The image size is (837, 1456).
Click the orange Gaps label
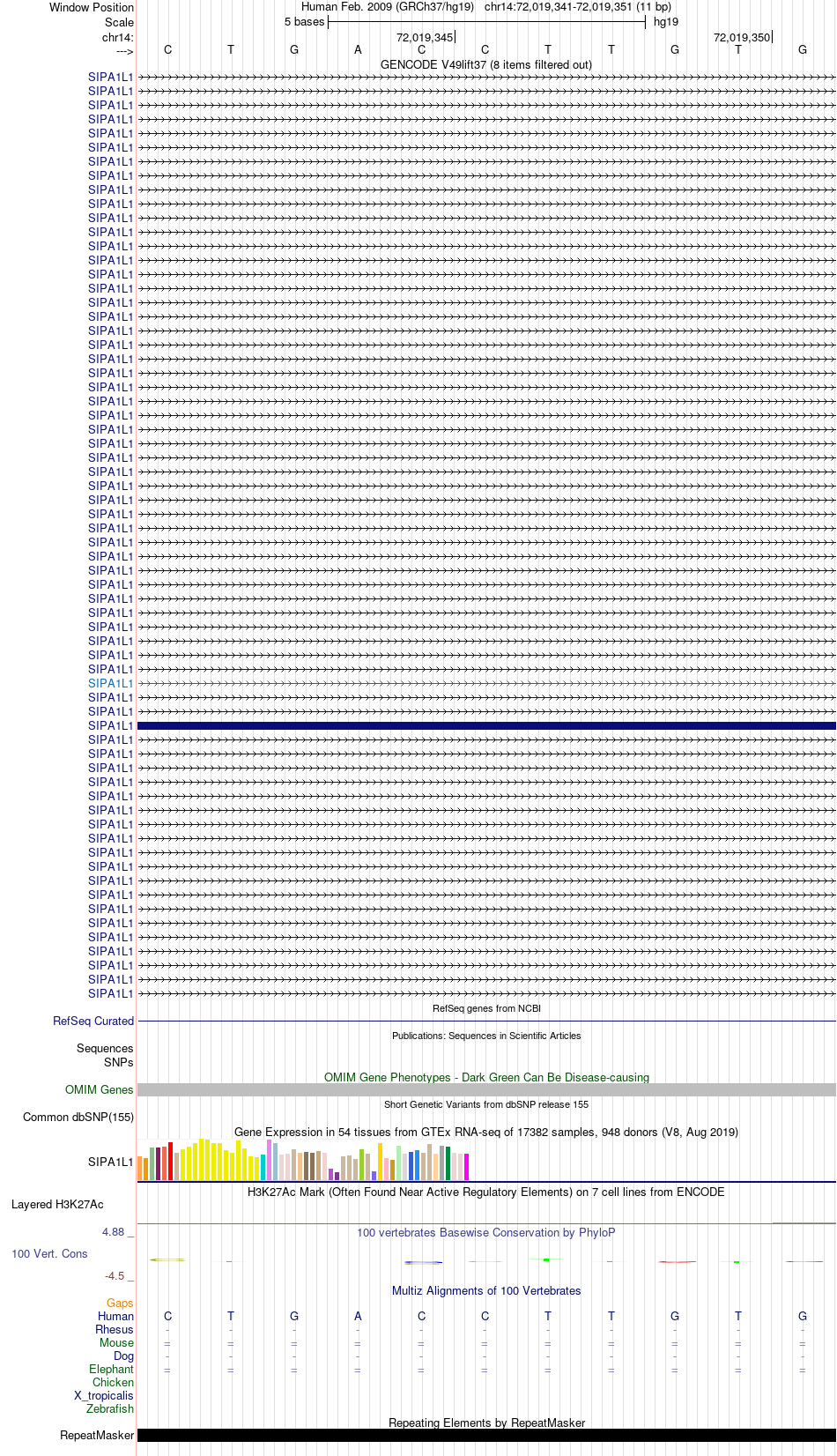[x=120, y=1303]
